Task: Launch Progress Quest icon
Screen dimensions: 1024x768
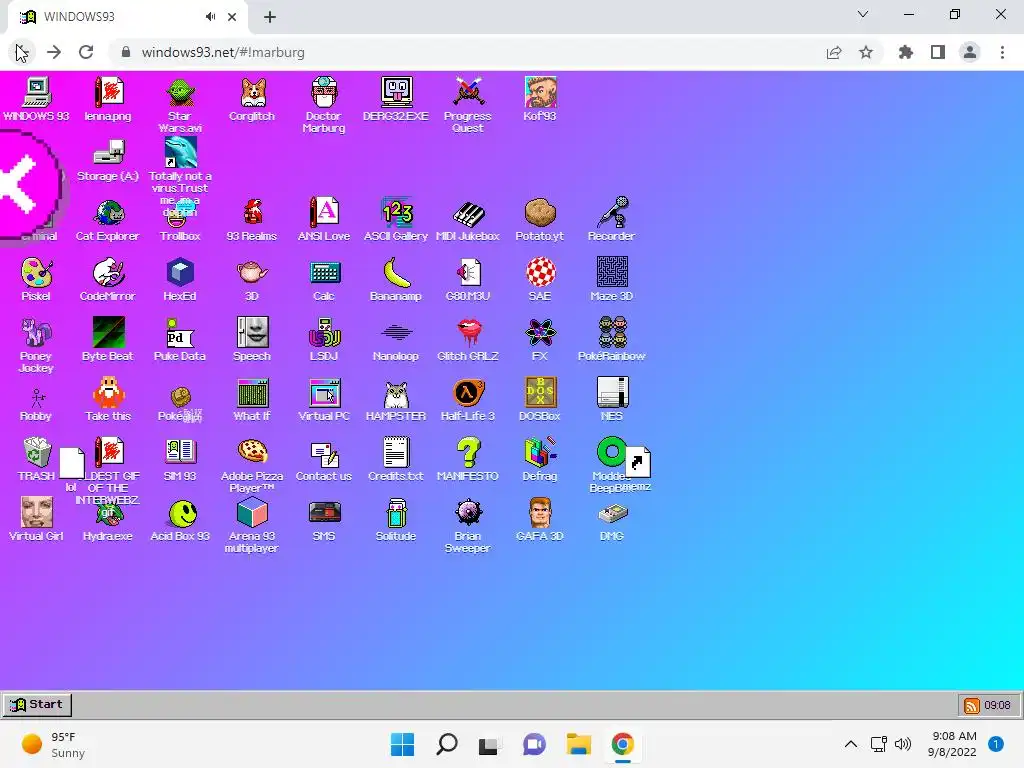Action: [468, 93]
